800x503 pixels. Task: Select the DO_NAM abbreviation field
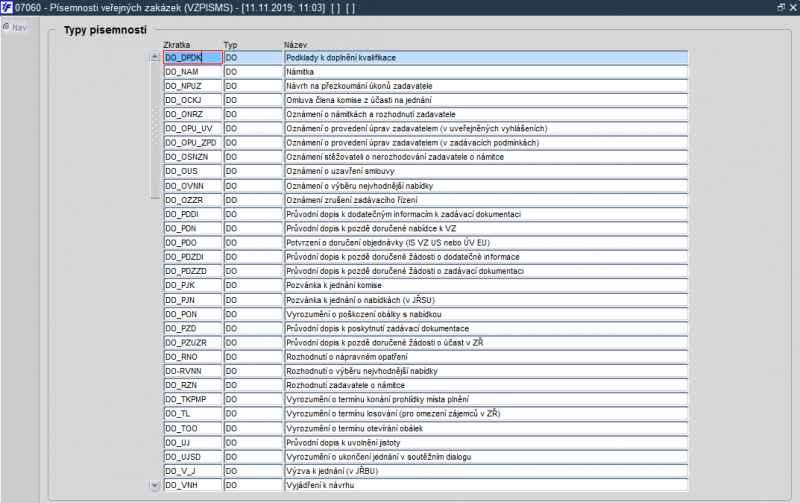(193, 72)
